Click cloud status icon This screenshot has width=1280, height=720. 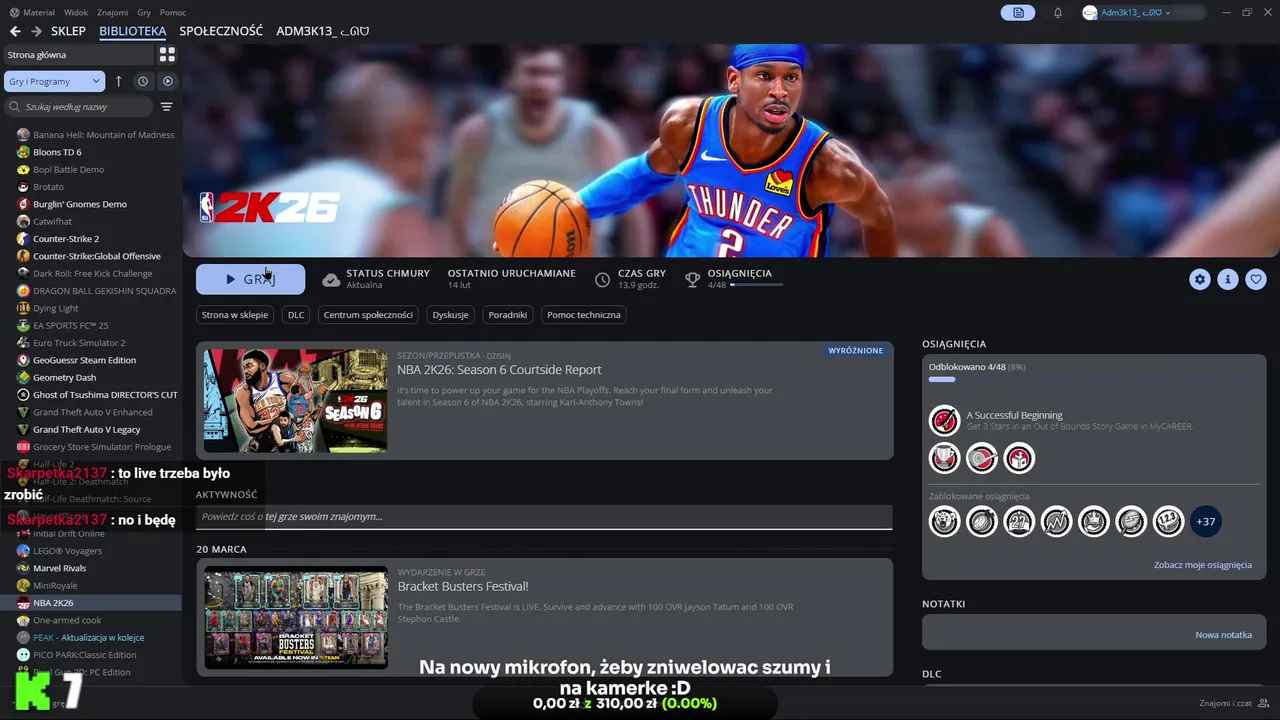[x=331, y=280]
